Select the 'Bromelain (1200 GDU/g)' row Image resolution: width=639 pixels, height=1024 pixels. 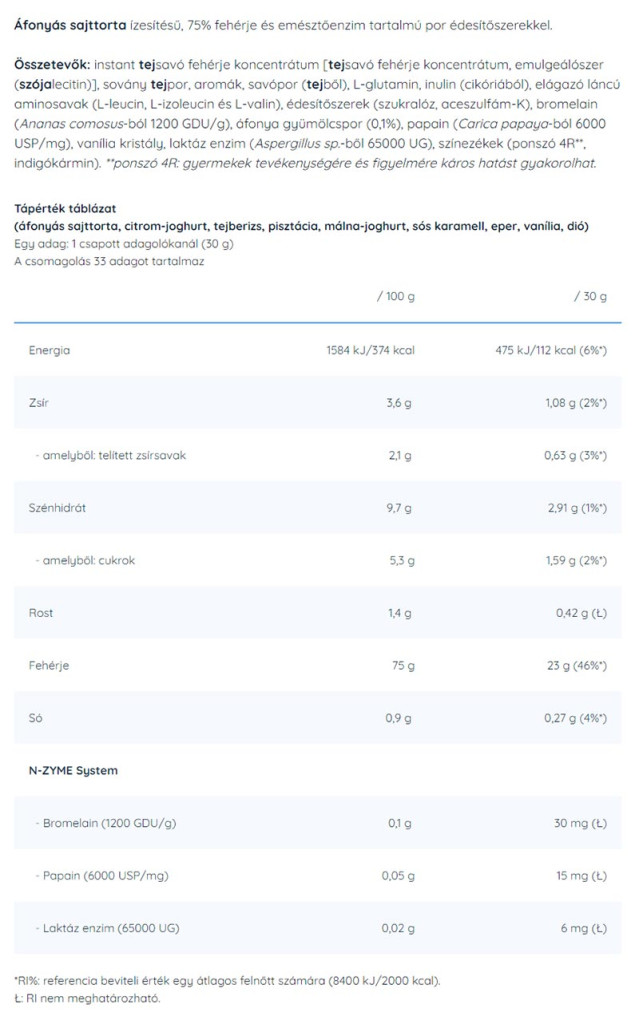coord(110,822)
